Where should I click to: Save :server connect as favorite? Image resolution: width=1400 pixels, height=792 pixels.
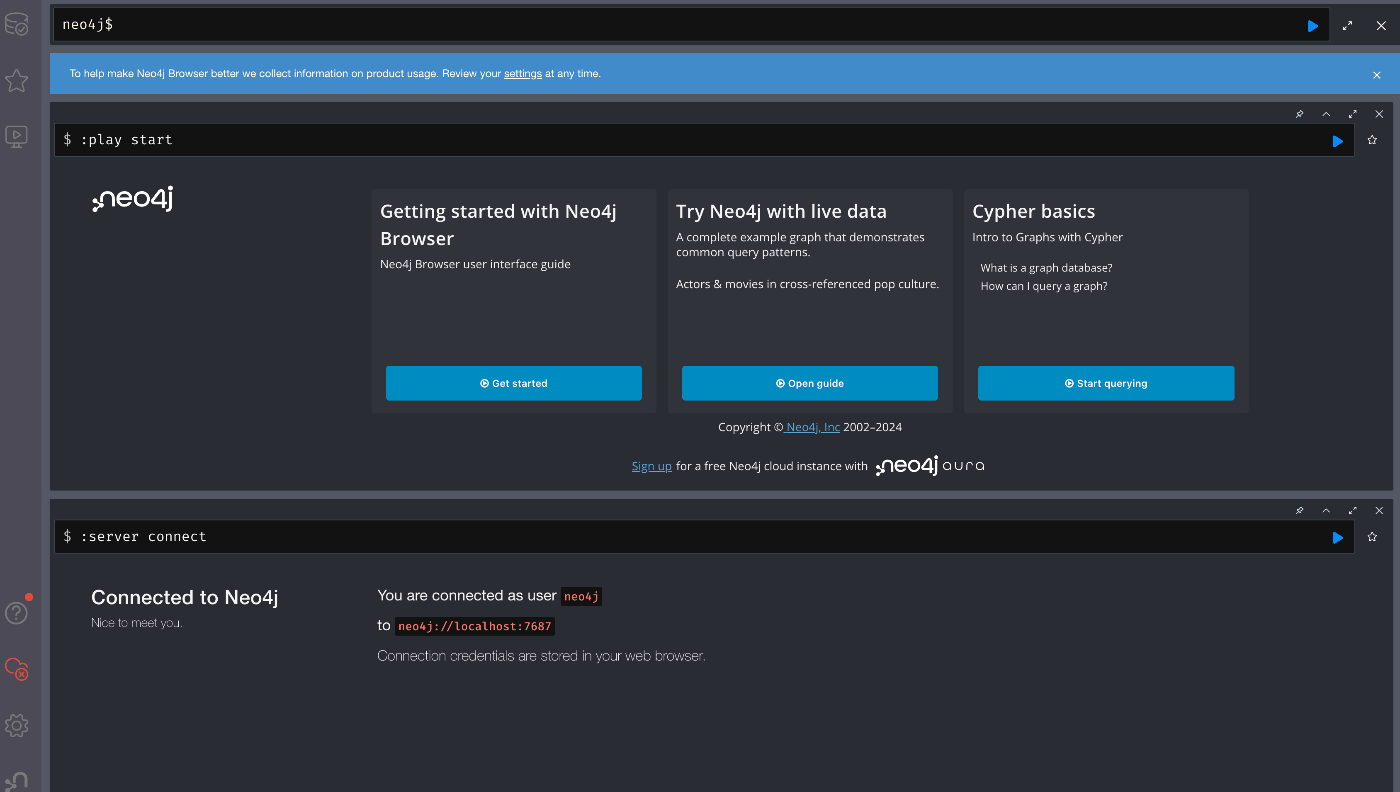click(1372, 537)
